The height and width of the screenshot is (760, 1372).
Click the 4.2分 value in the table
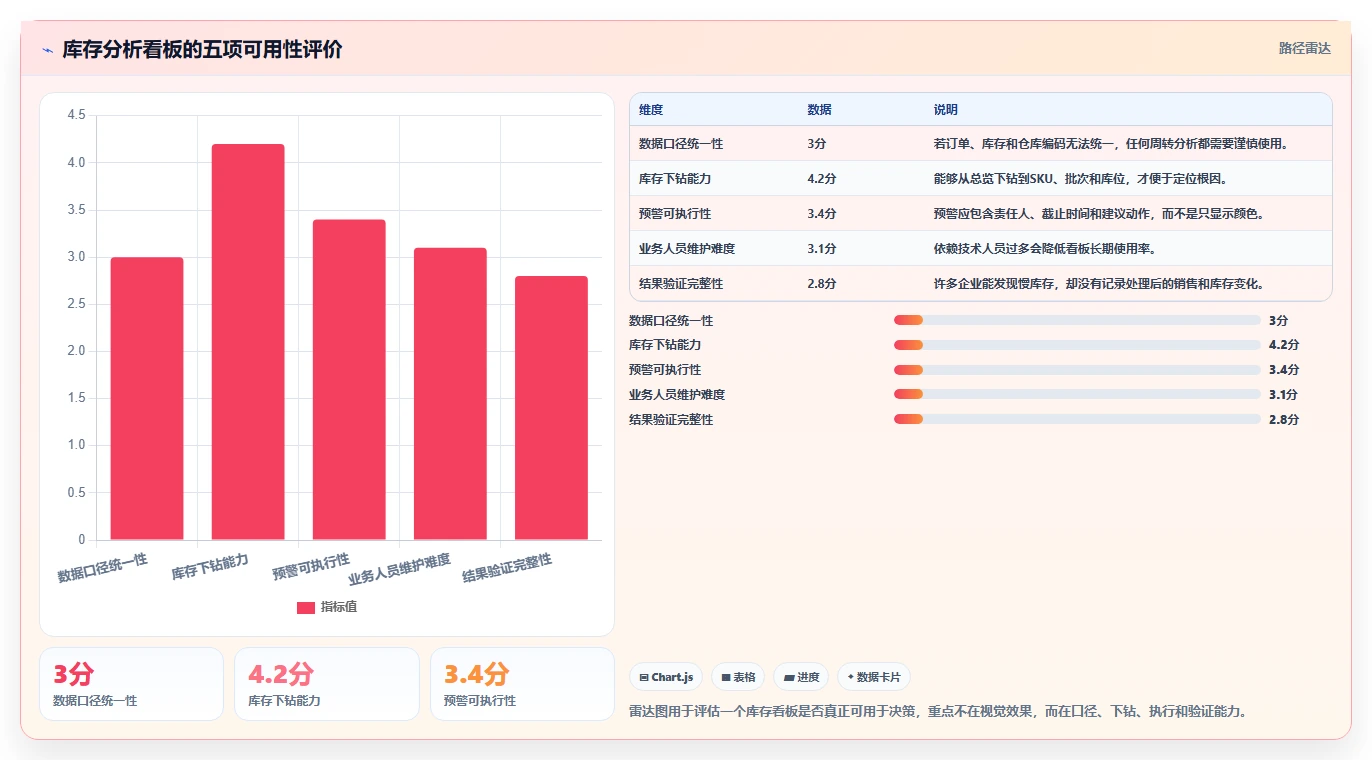(x=822, y=179)
